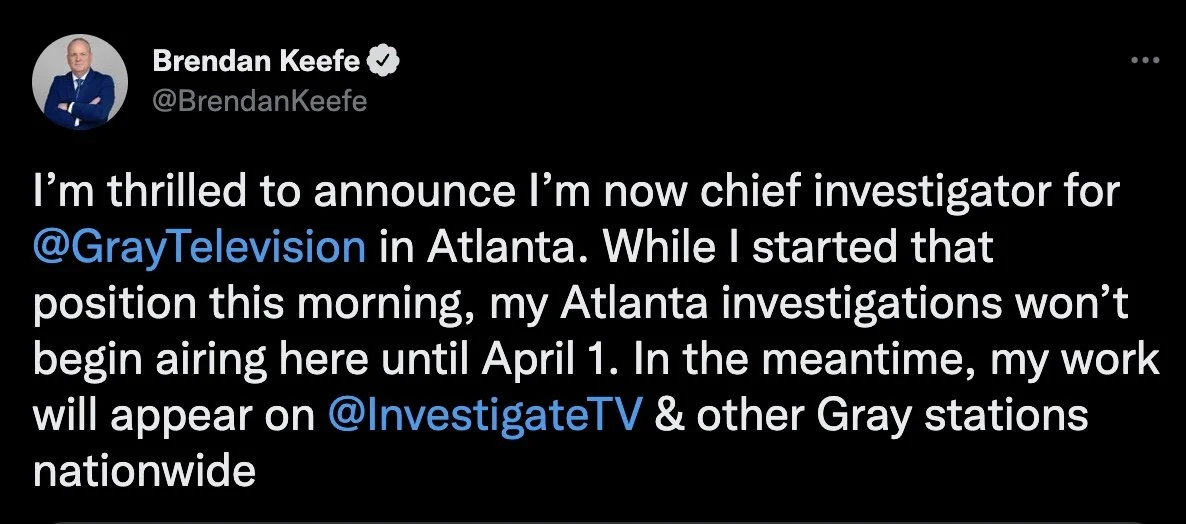Click the Brendan Keefe display name
1186x524 pixels.
(256, 62)
